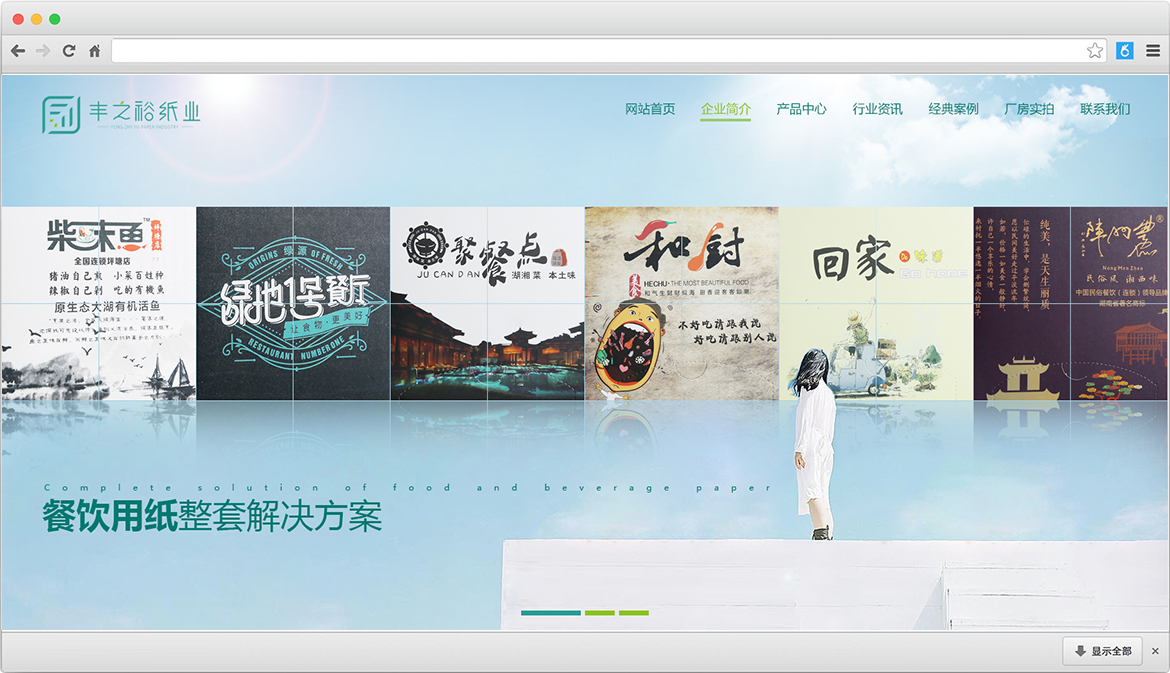Visit 厂房实拍 page
The height and width of the screenshot is (673, 1170).
click(x=1029, y=109)
